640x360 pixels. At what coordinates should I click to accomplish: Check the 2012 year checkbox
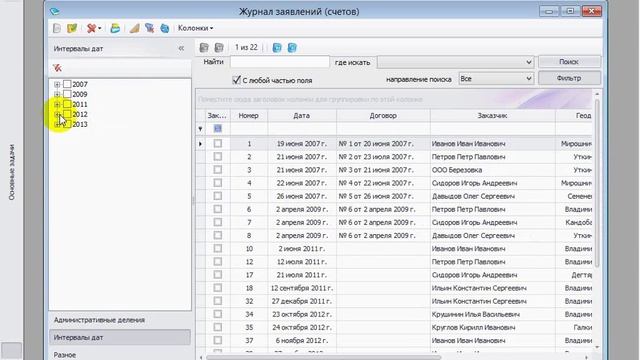(67, 114)
